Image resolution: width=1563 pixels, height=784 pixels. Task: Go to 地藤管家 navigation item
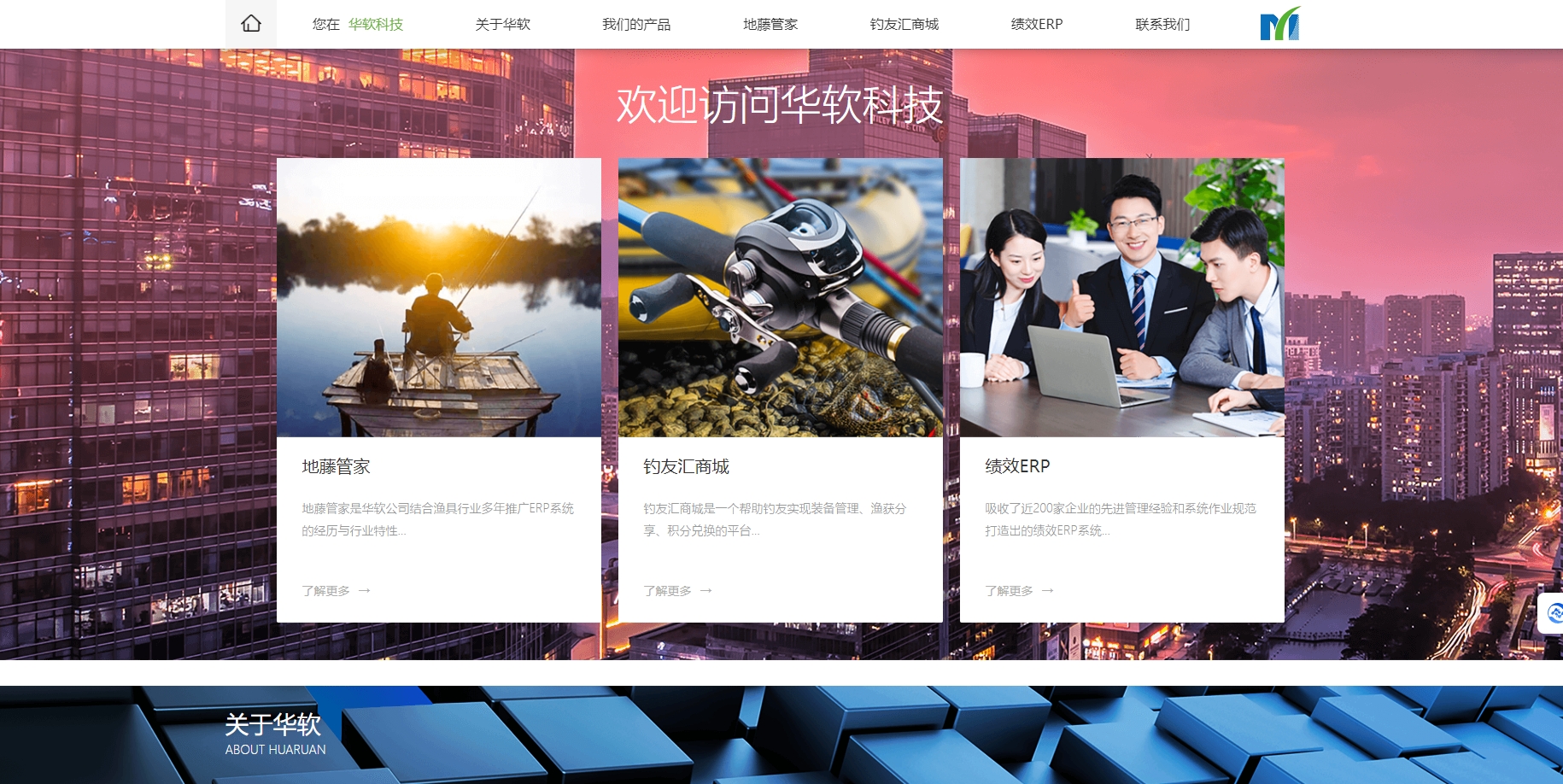pos(770,24)
